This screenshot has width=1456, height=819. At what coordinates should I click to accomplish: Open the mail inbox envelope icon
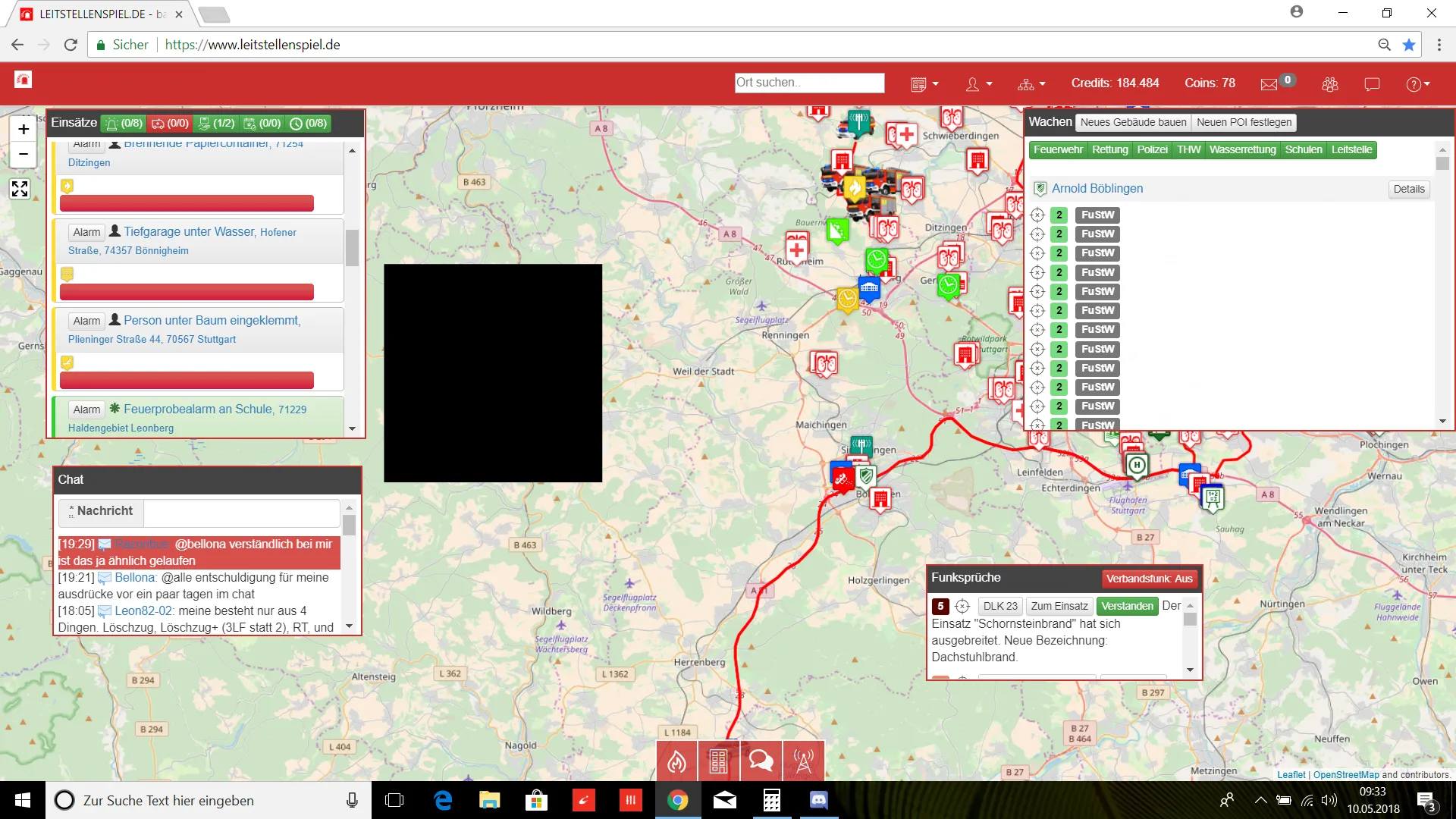[1269, 84]
